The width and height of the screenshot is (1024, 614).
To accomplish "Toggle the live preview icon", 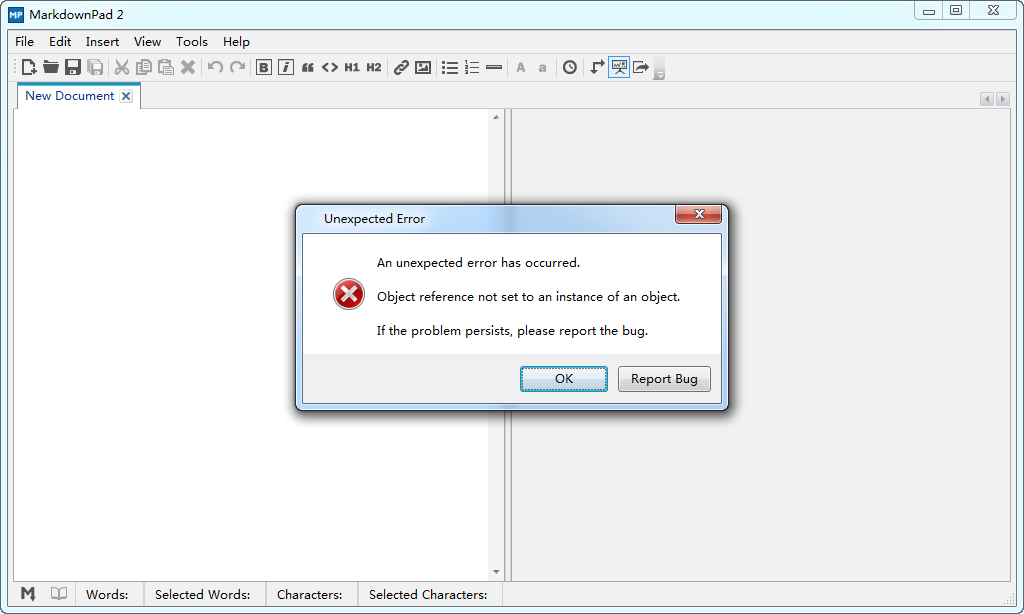I will pyautogui.click(x=619, y=67).
